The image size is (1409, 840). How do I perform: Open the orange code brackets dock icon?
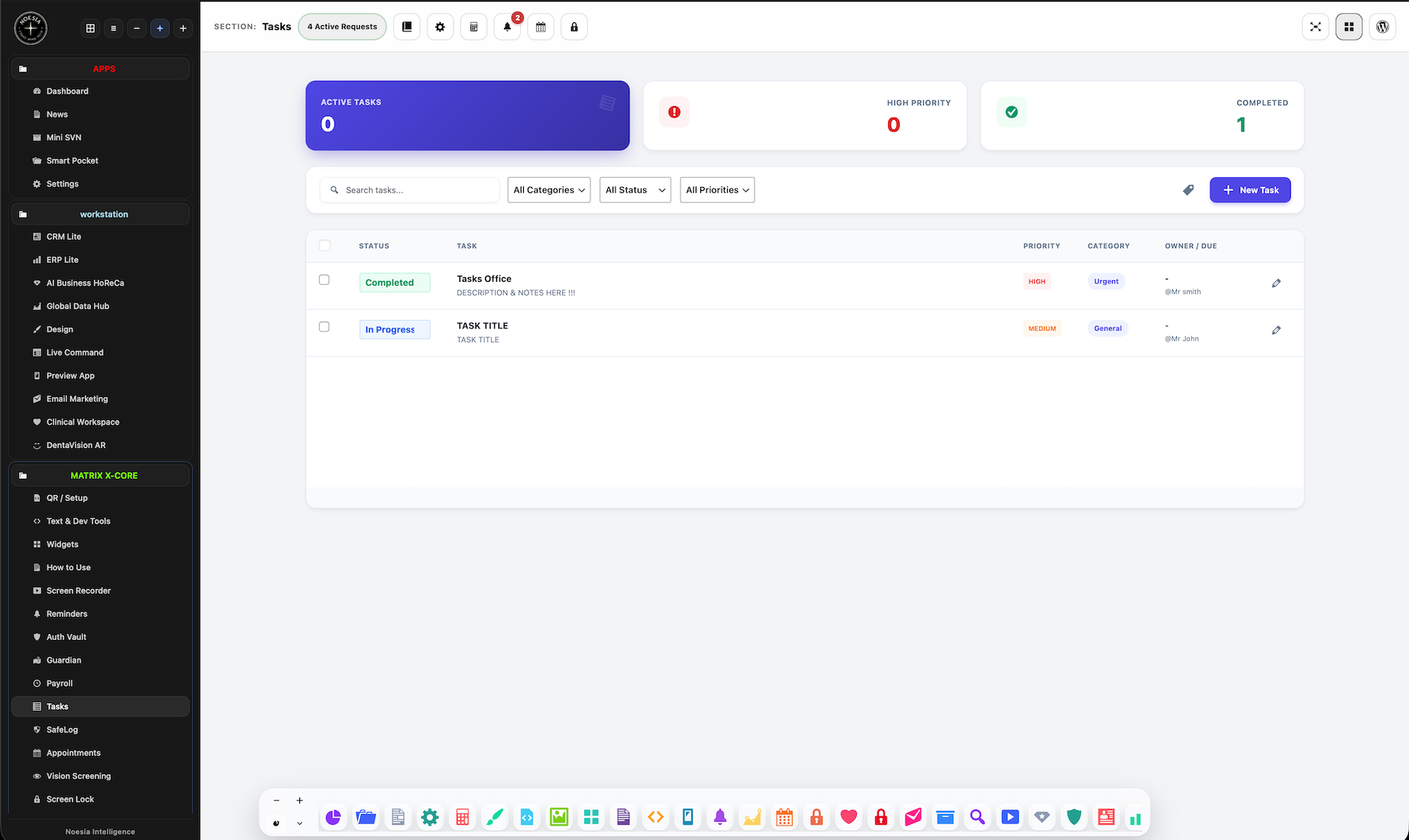[x=655, y=817]
